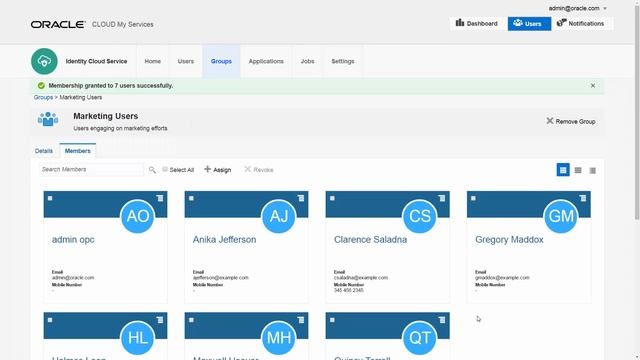
Task: Click the AO avatar circle
Action: tap(138, 216)
